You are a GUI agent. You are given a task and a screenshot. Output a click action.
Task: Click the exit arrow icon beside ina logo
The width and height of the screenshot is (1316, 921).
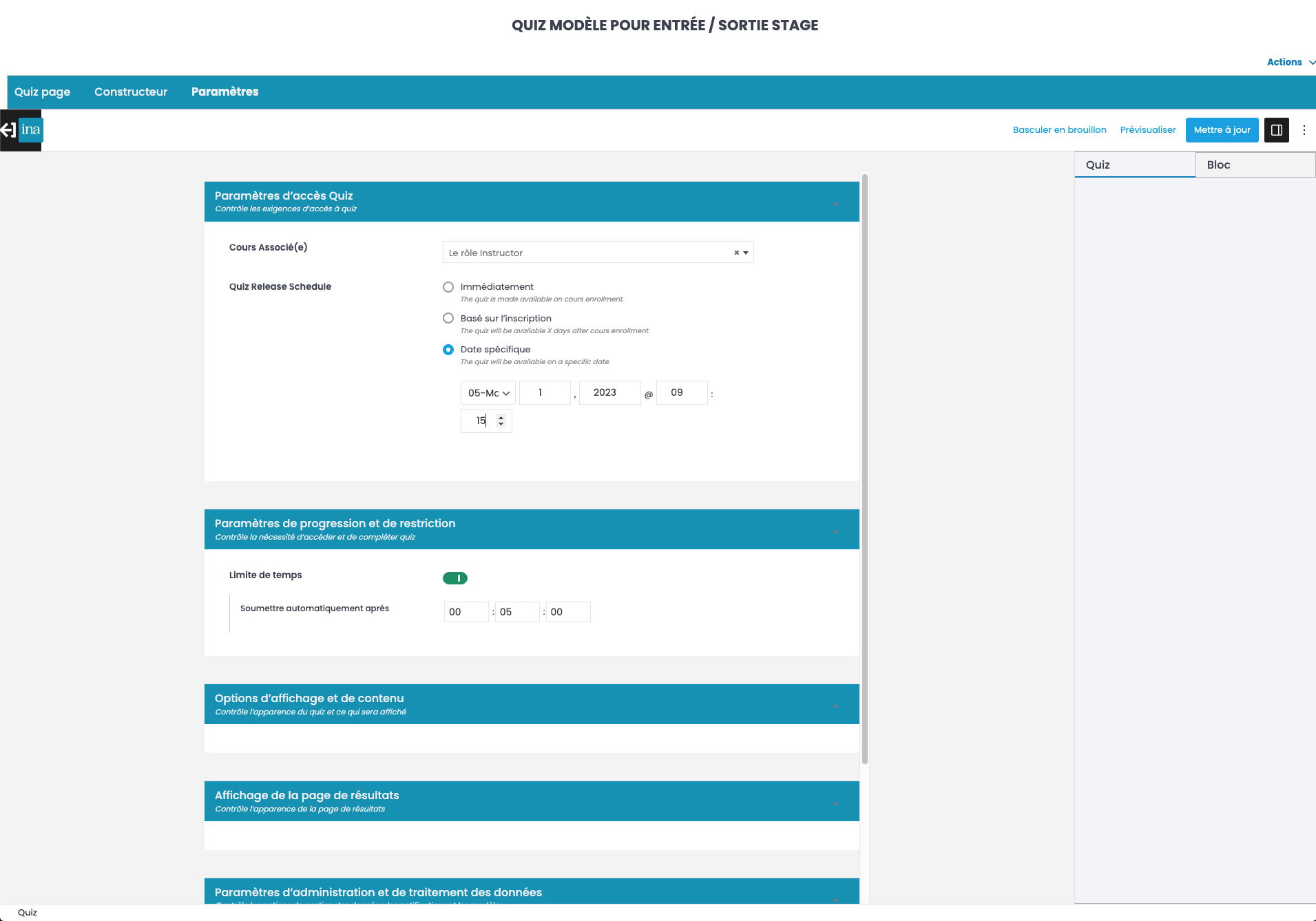pos(8,130)
